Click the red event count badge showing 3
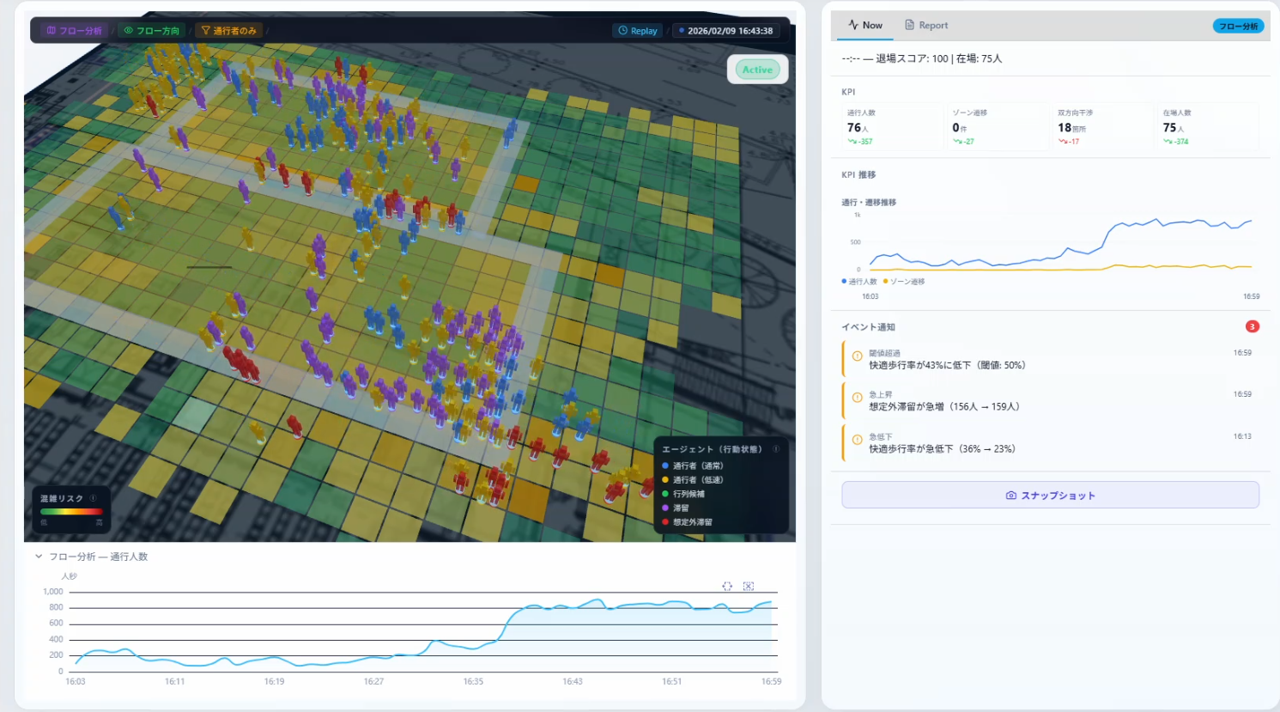Viewport: 1280px width, 712px height. [1252, 326]
